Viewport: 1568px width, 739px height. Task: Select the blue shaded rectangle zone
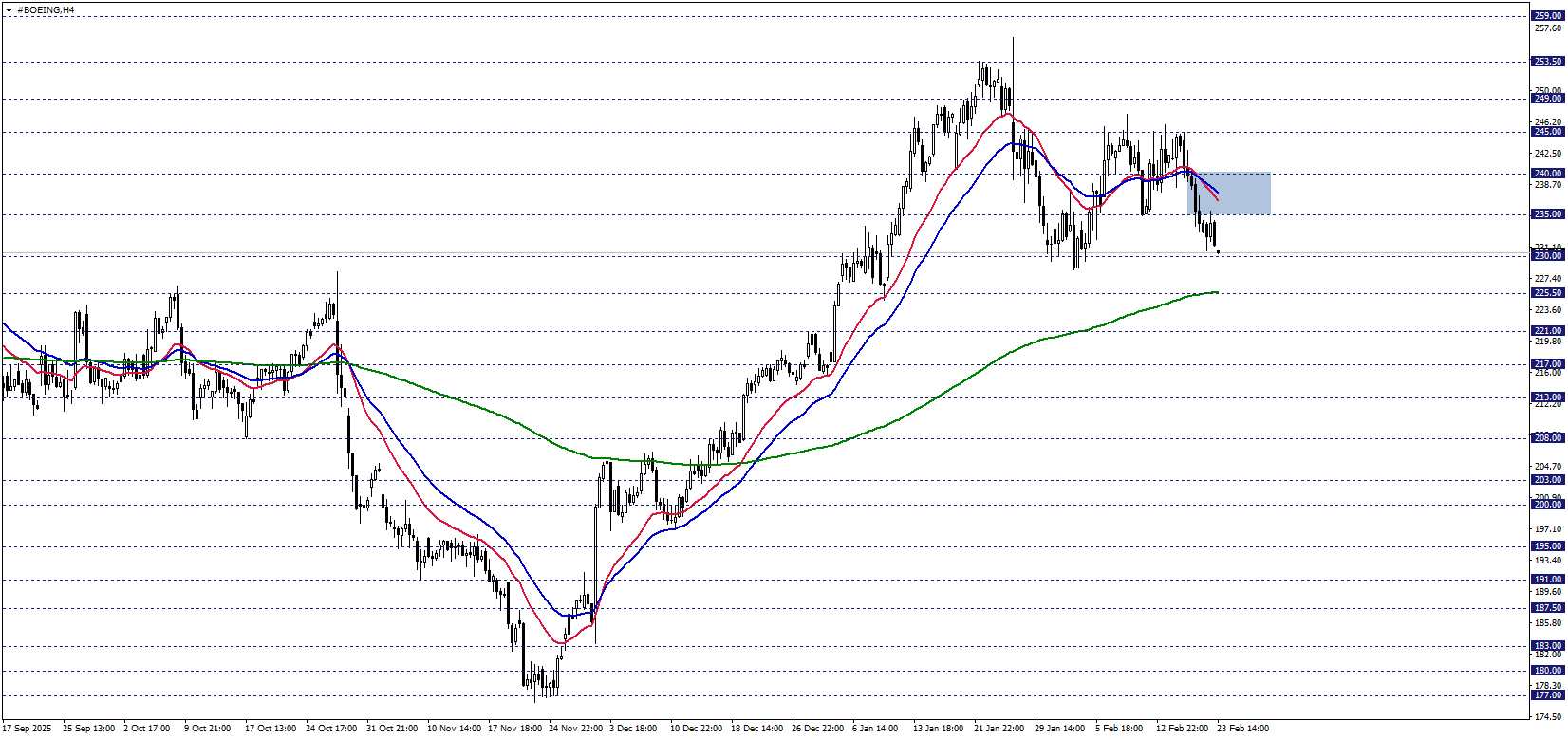(1229, 193)
